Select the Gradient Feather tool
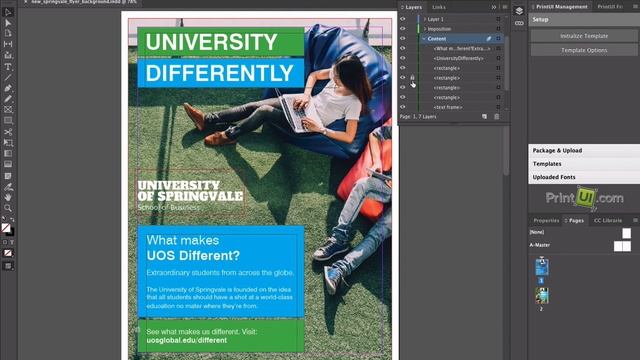Viewport: 640px width, 360px height. click(x=8, y=164)
